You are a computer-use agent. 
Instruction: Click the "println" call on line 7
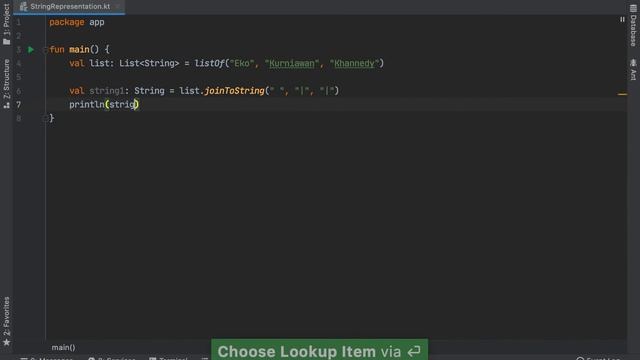(87, 104)
